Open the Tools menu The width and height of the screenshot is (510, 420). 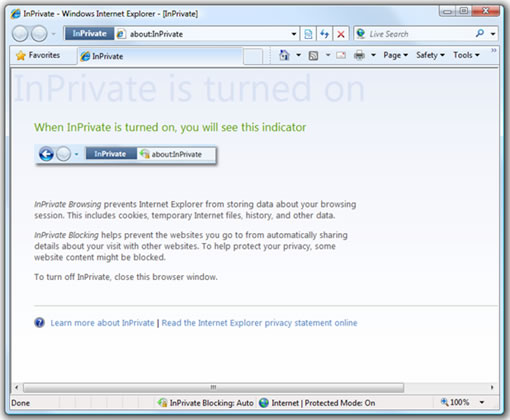click(x=466, y=55)
